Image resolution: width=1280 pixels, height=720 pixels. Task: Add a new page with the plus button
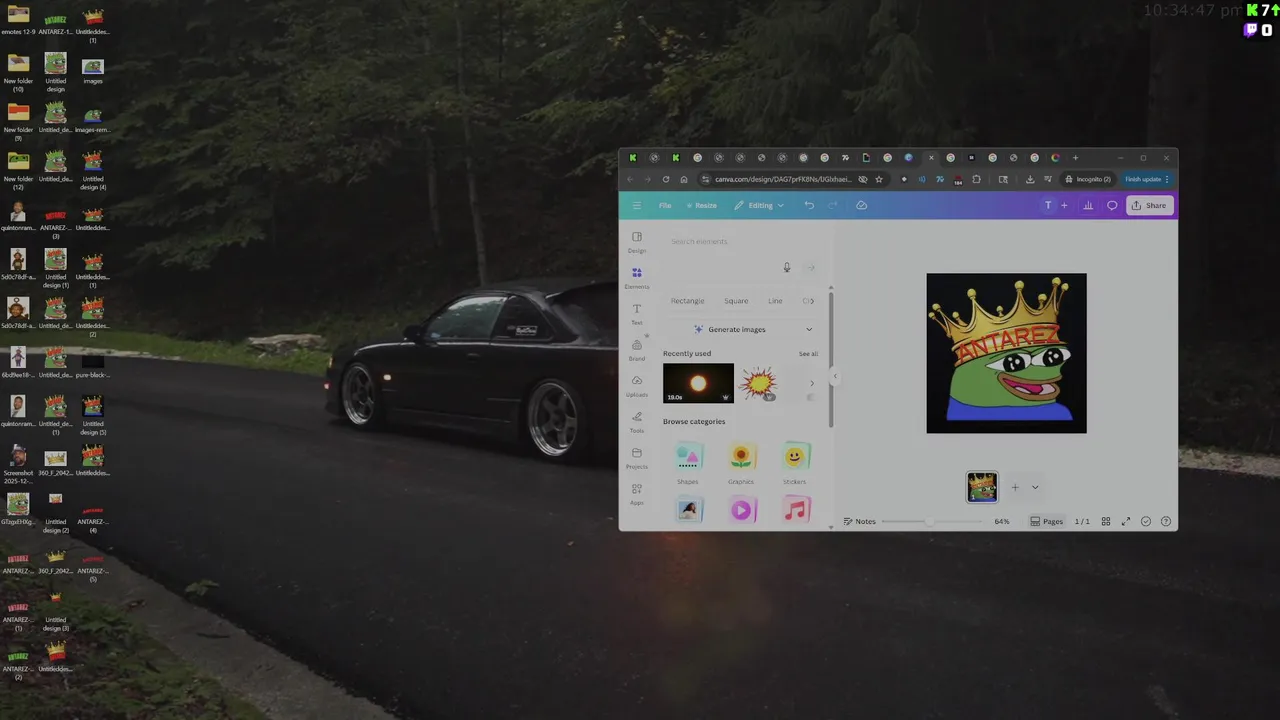tap(1015, 488)
